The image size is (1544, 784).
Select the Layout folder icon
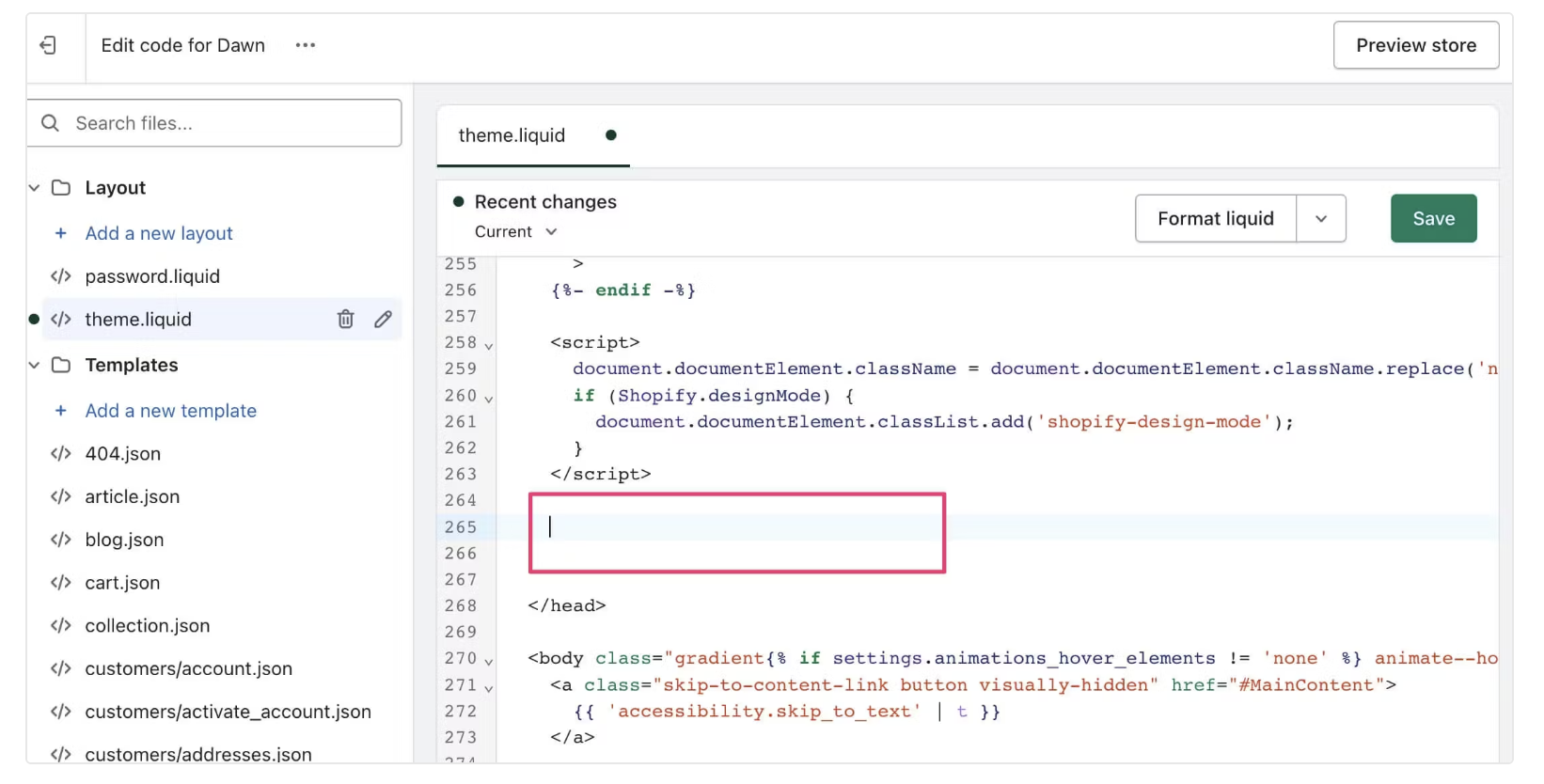tap(61, 188)
